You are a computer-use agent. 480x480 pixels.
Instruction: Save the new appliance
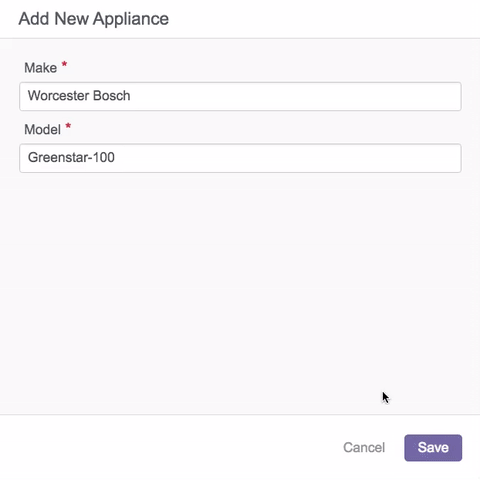[433, 448]
